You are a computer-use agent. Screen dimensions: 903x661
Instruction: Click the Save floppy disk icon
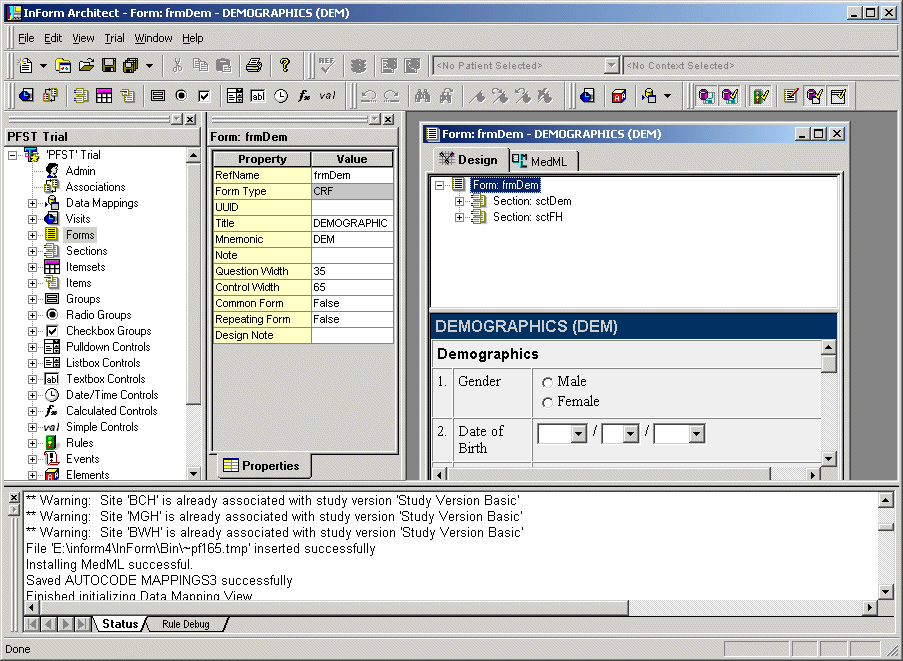point(109,66)
